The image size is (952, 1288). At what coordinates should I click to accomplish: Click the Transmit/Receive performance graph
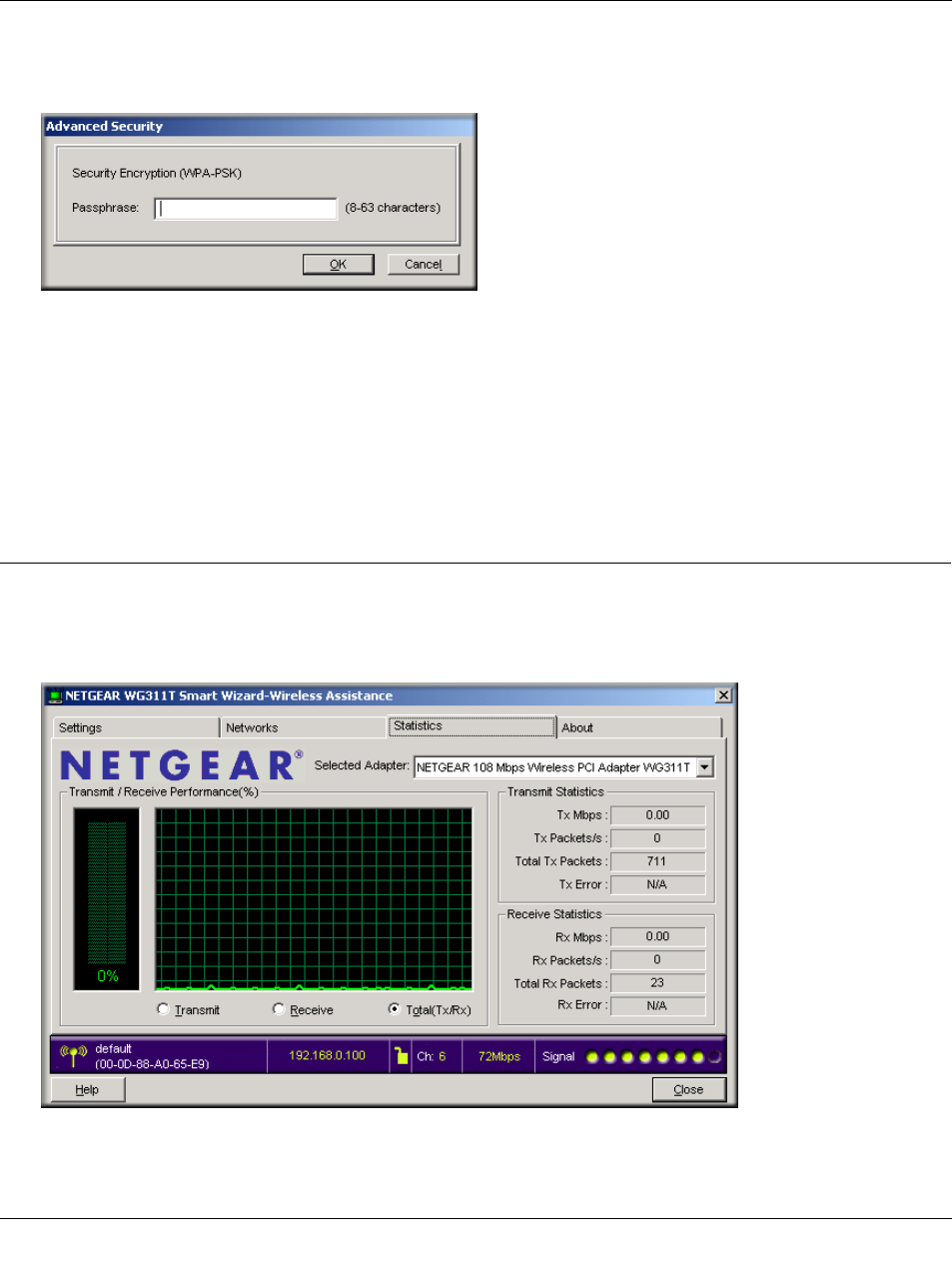(314, 898)
